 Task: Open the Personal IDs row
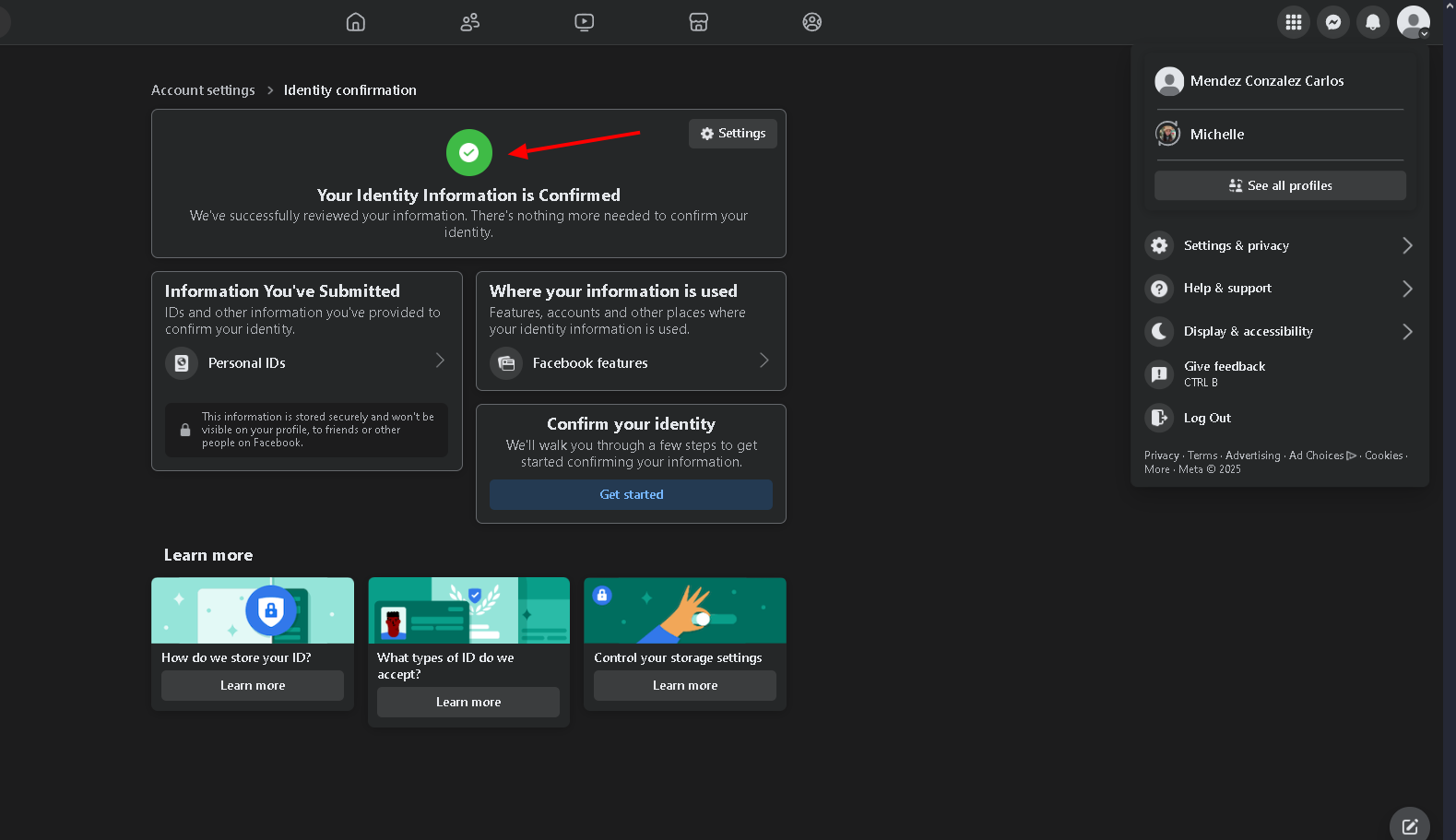[x=306, y=363]
